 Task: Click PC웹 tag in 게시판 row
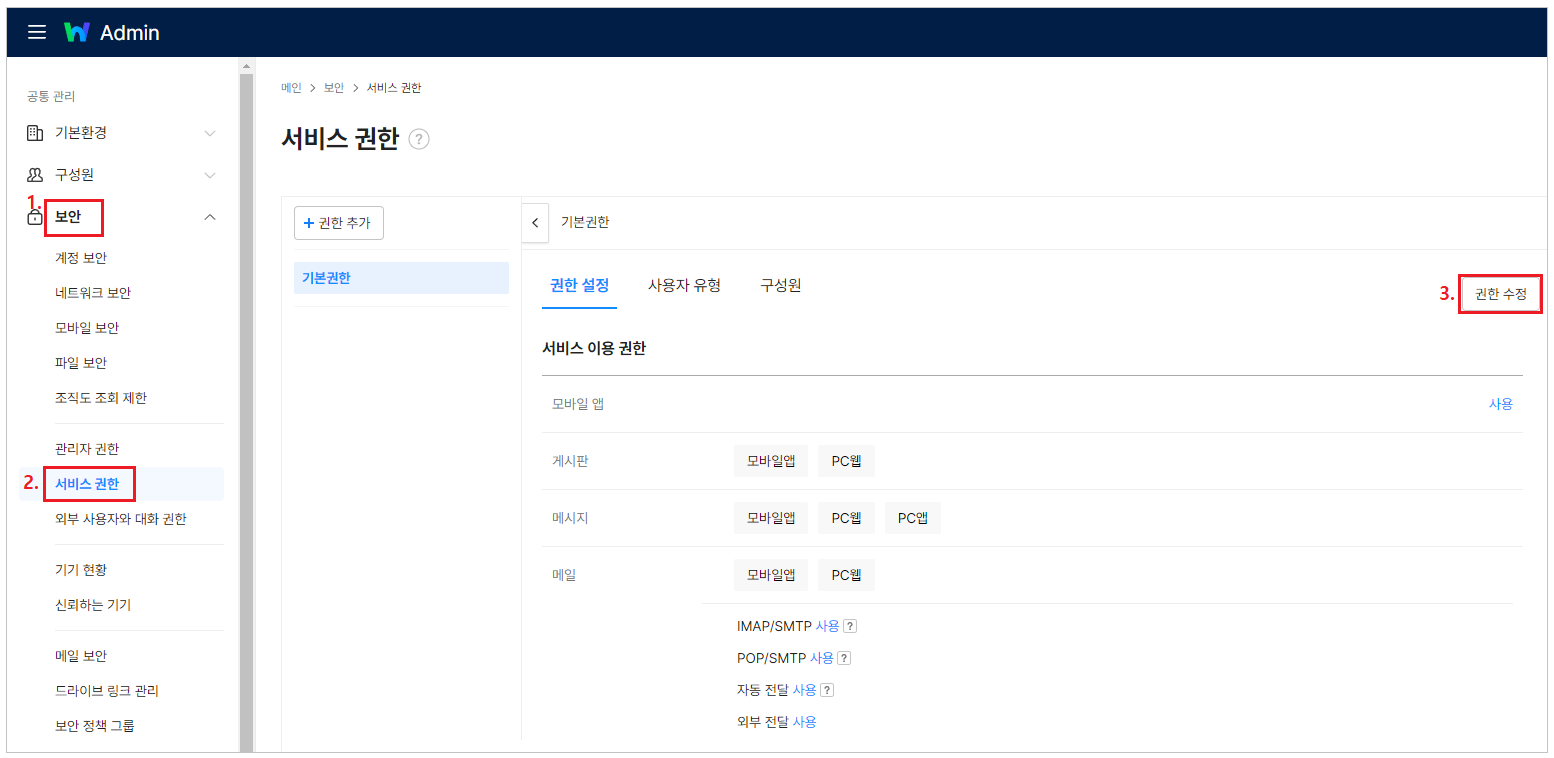[846, 461]
